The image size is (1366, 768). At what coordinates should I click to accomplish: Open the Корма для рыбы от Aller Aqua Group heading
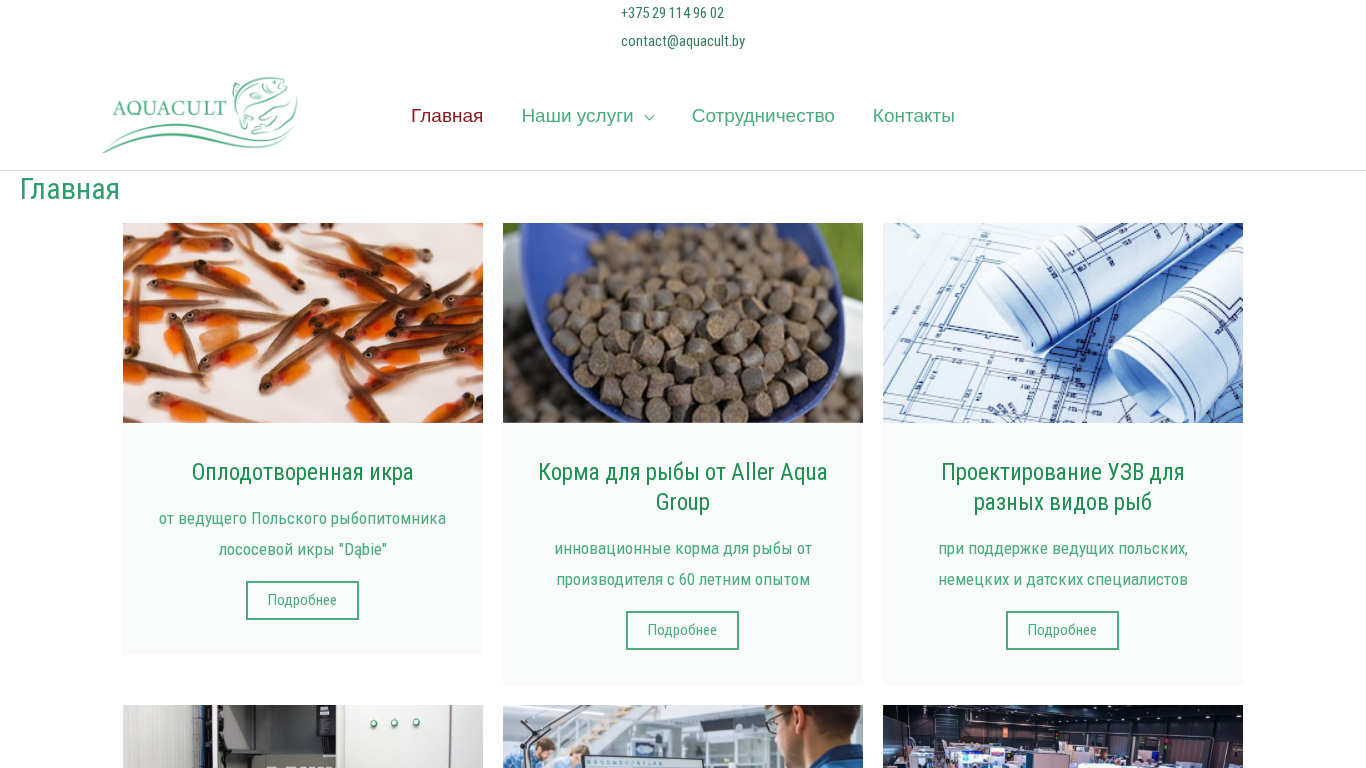(x=683, y=487)
